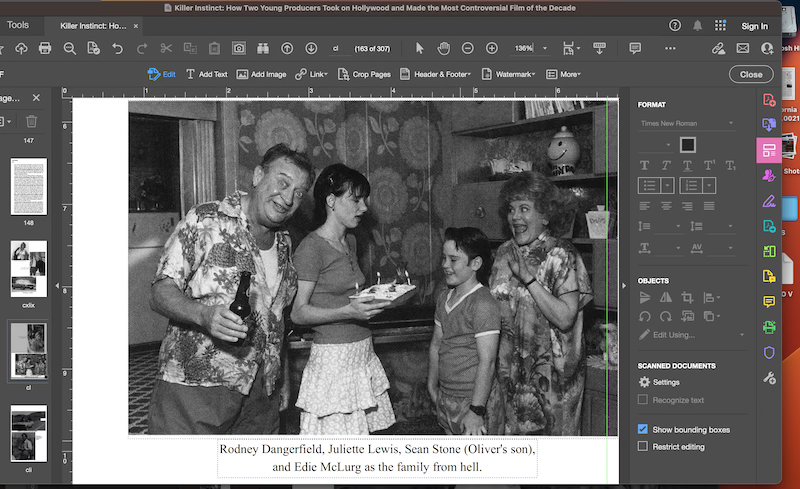Open the Times New Roman font dropdown

tap(687, 124)
